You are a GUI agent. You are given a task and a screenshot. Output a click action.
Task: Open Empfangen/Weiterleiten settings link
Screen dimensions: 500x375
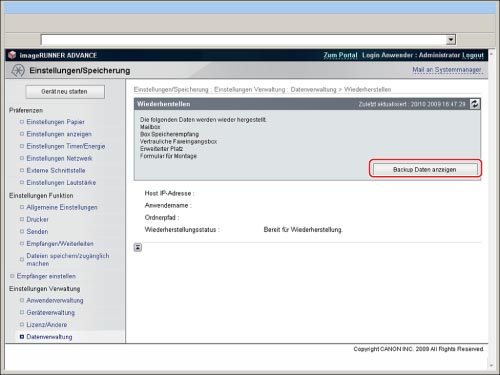60,244
